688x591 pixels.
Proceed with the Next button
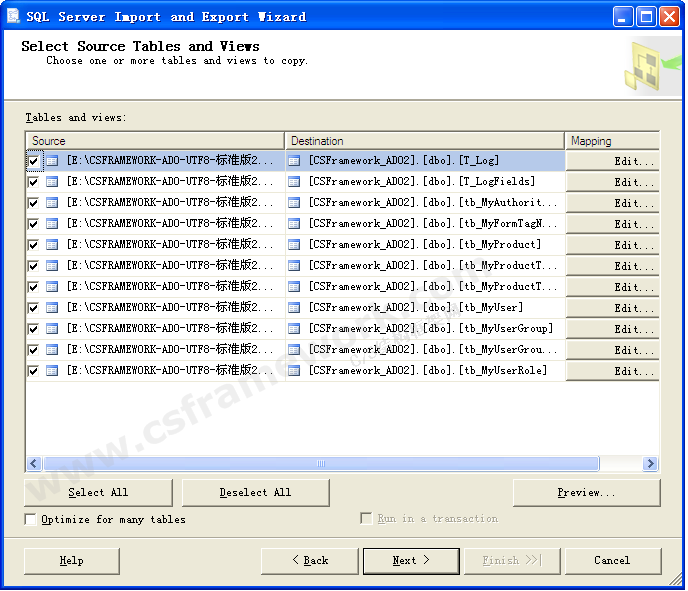click(410, 561)
